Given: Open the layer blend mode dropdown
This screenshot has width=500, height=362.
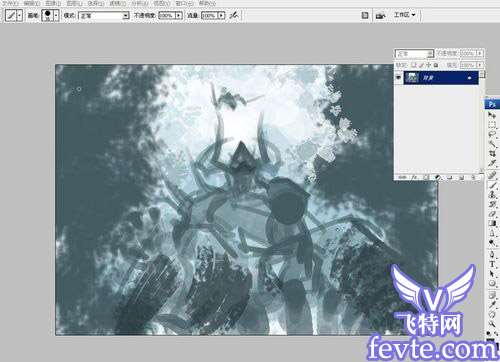Looking at the screenshot, I should coord(414,53).
